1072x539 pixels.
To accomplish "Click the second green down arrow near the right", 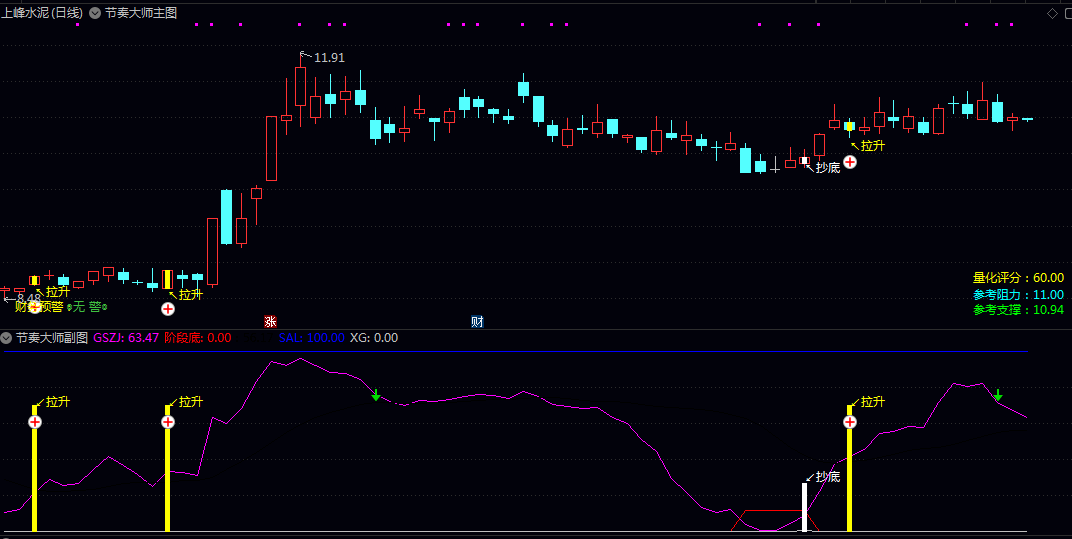I will [998, 395].
